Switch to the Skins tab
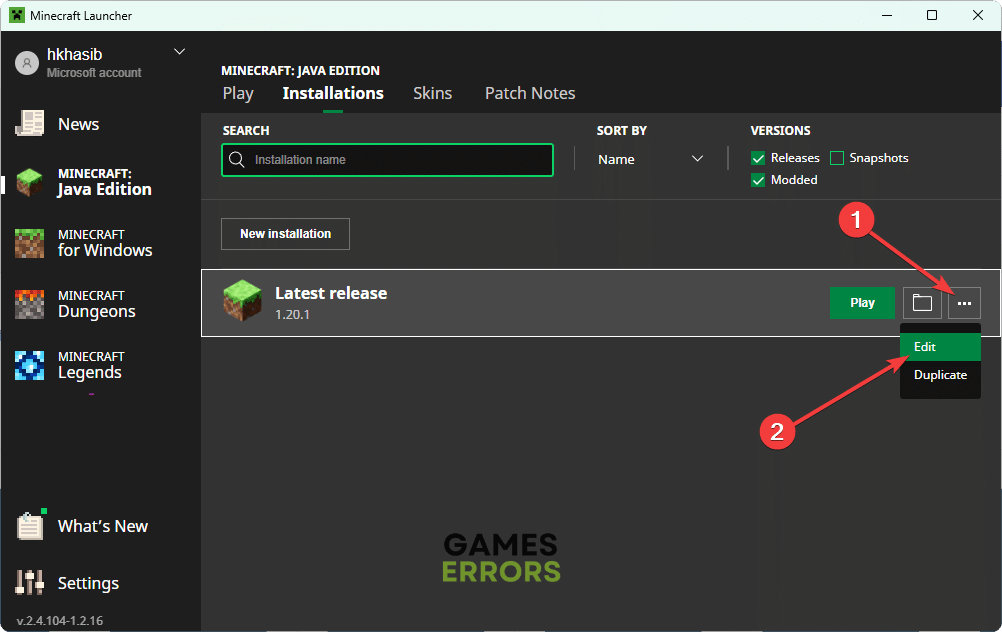The width and height of the screenshot is (1002, 632). (x=432, y=93)
